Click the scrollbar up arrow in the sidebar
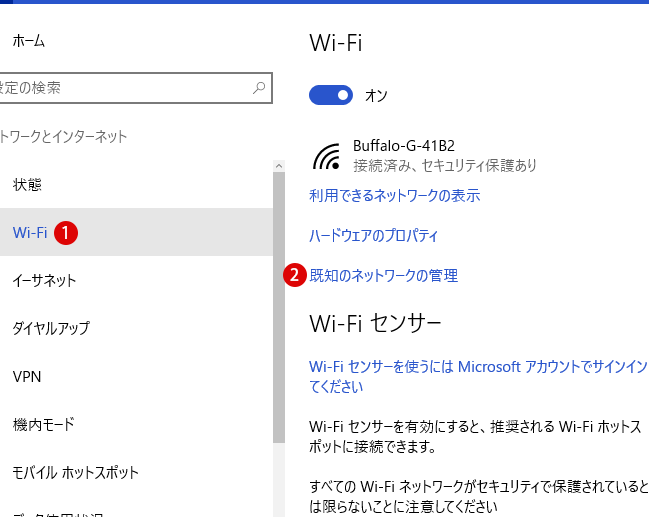The width and height of the screenshot is (649, 517). coord(279,166)
